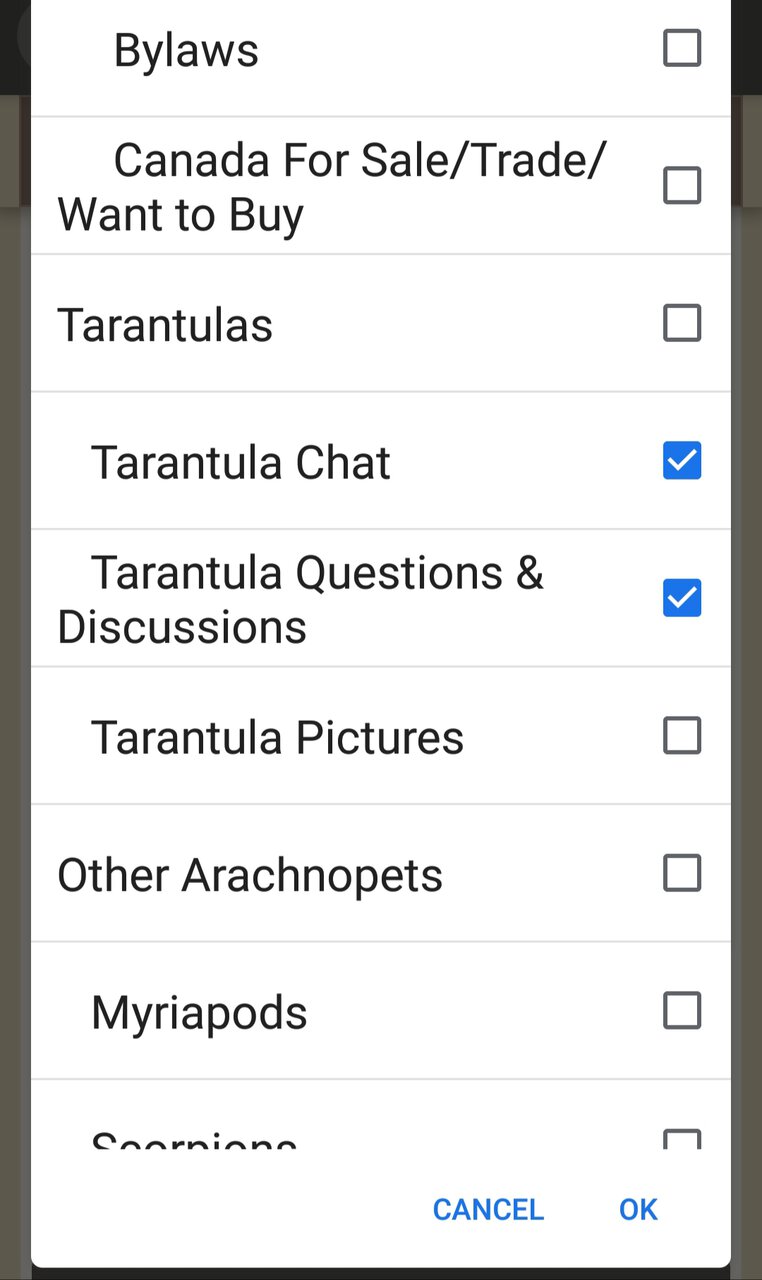This screenshot has width=762, height=1280.
Task: Enable the Tarantulas category checkbox
Action: pyautogui.click(x=682, y=323)
